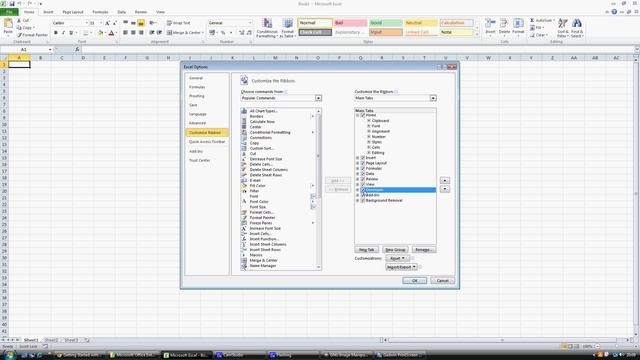This screenshot has height=360, width=640.
Task: Apply the Bad cell style swatch
Action: [x=350, y=23]
